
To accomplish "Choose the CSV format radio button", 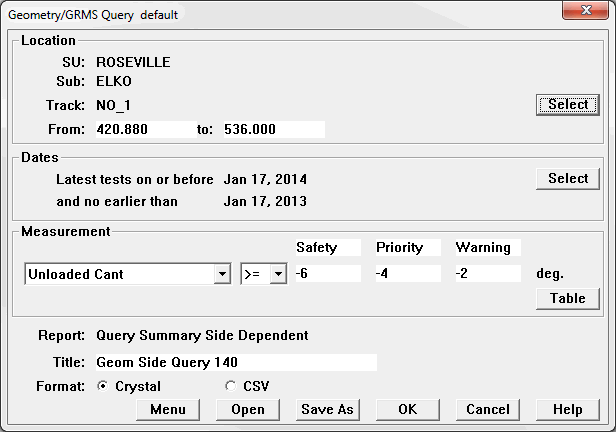I will click(x=231, y=386).
